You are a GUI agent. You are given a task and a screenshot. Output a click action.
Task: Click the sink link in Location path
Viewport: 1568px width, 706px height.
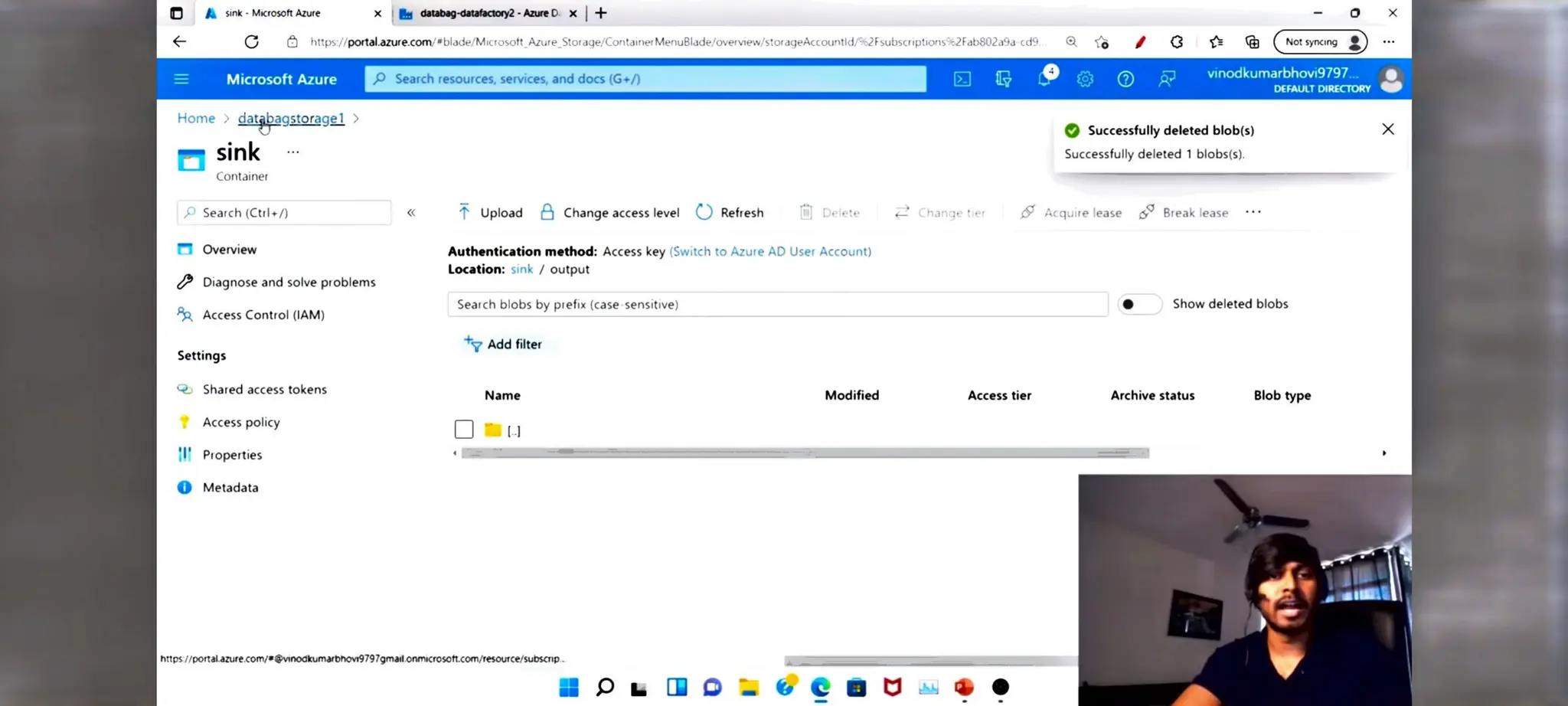tap(521, 270)
